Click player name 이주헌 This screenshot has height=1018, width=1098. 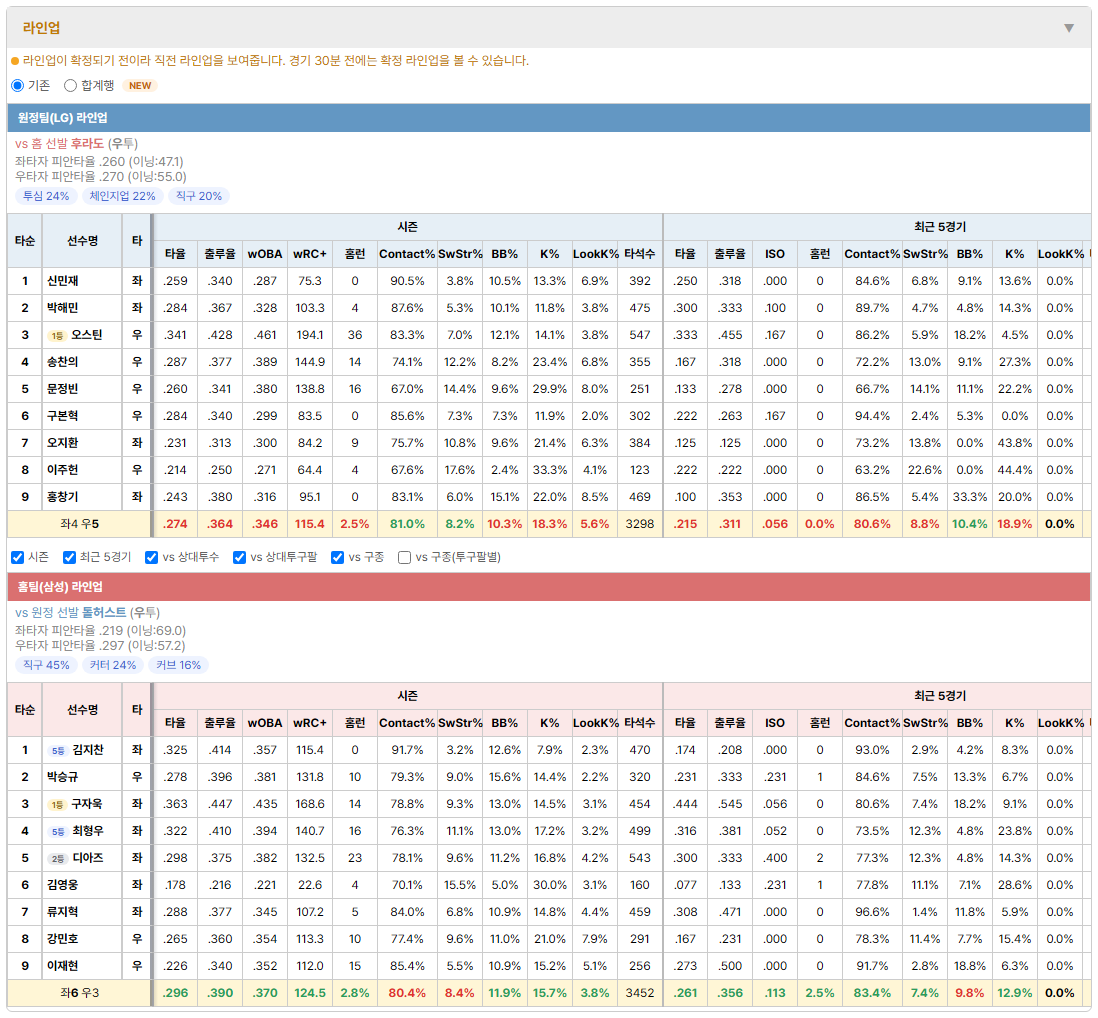62,470
